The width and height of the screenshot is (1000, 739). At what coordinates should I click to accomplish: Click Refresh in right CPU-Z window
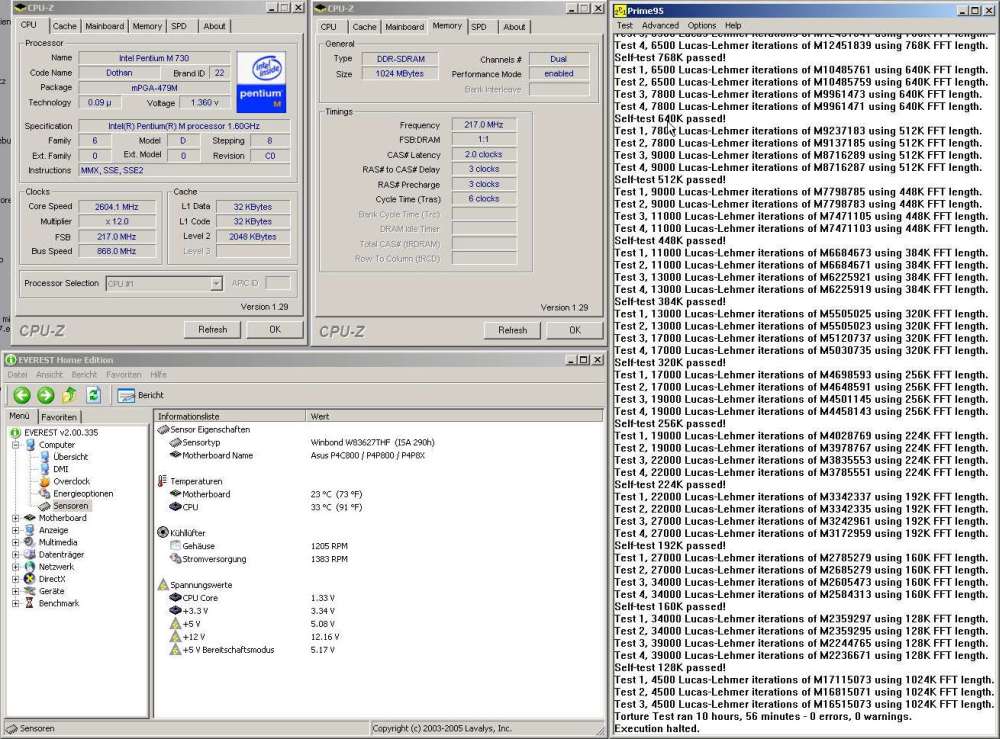[513, 330]
